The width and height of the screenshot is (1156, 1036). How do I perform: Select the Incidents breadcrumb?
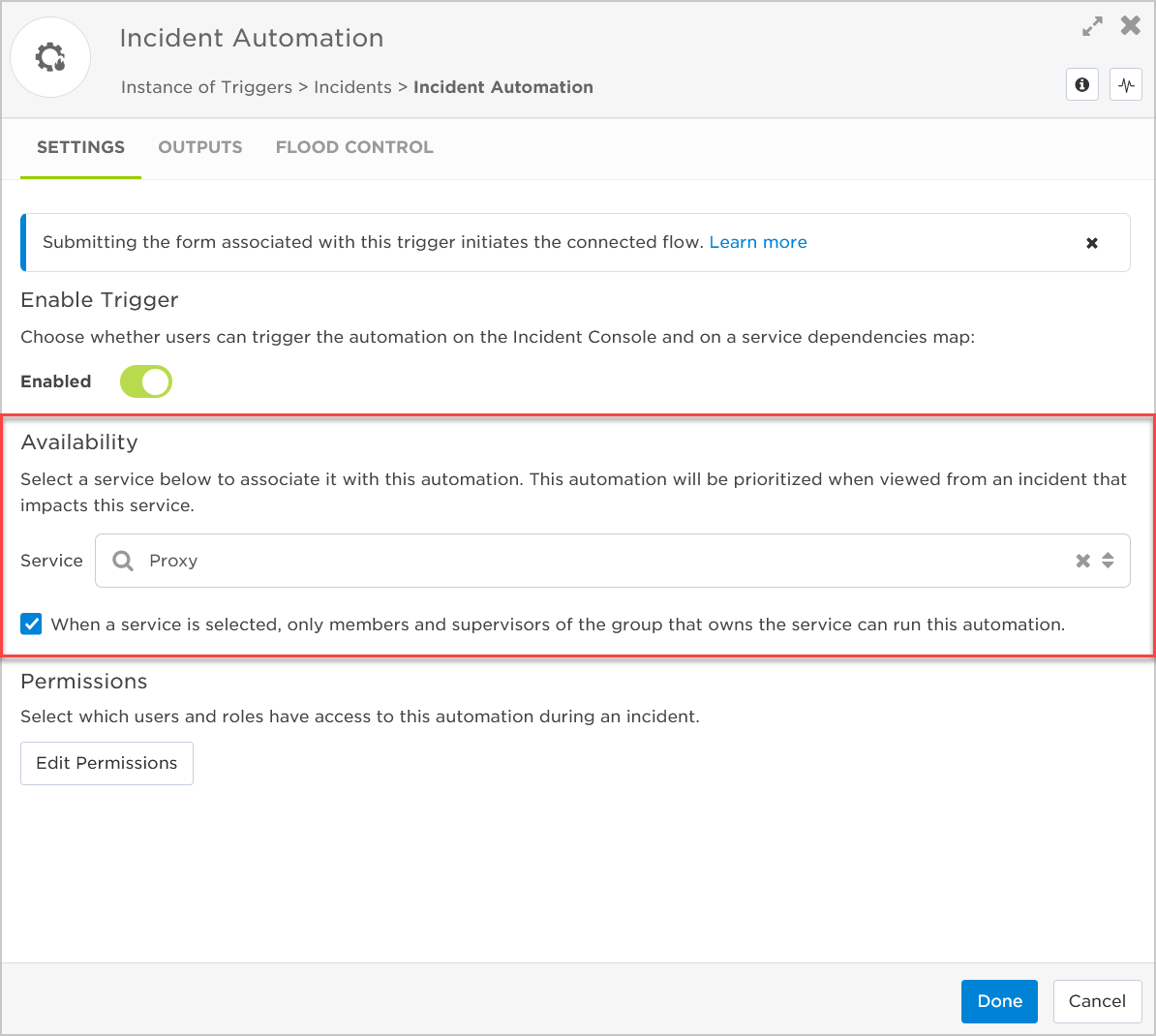[352, 87]
